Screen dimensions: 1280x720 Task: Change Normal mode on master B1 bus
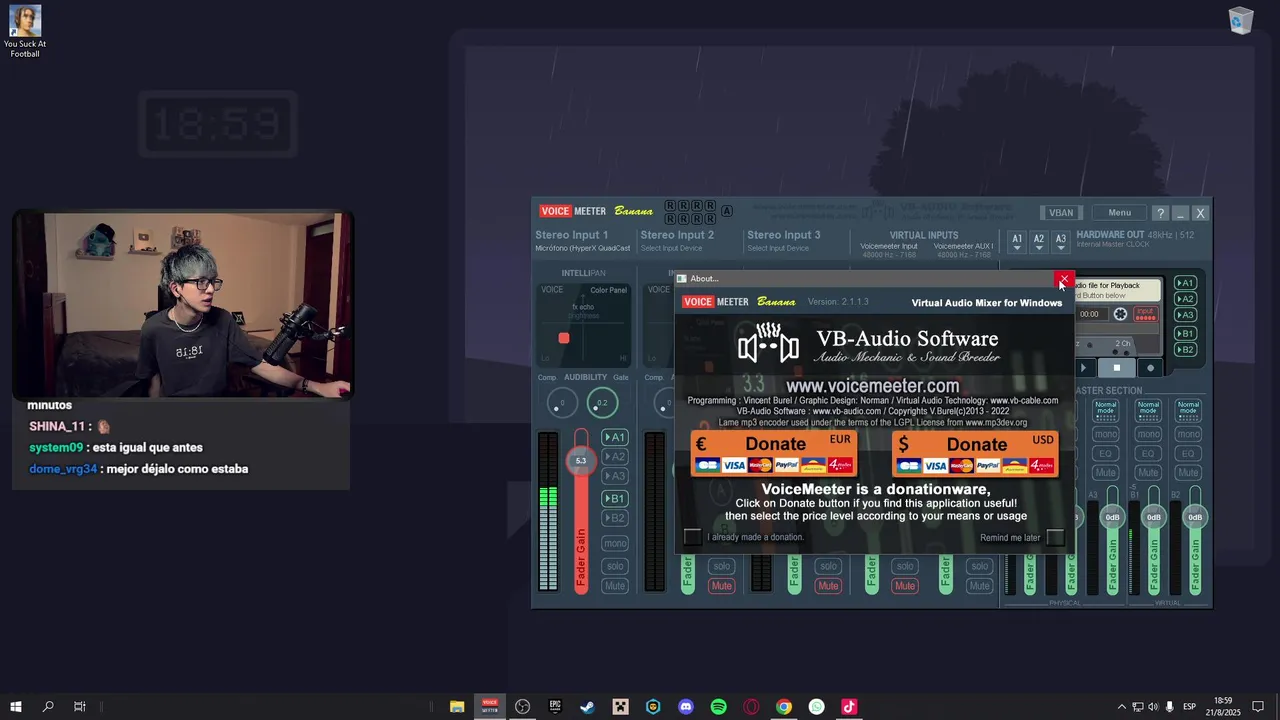click(1148, 409)
